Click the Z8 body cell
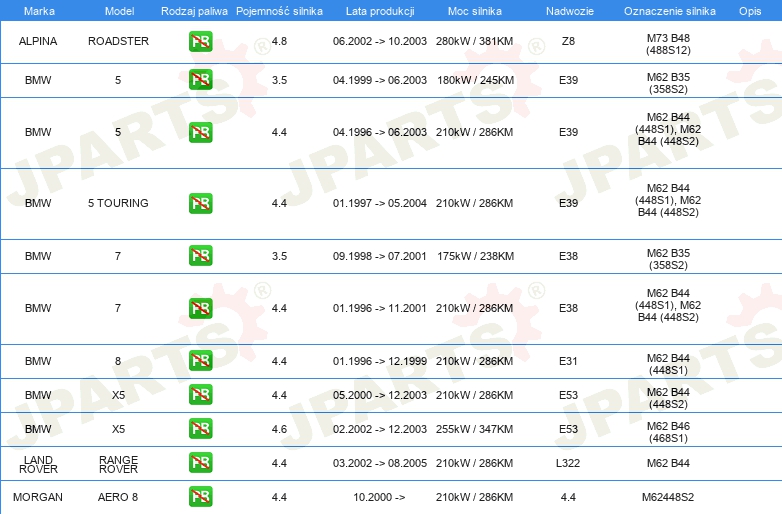 (568, 41)
